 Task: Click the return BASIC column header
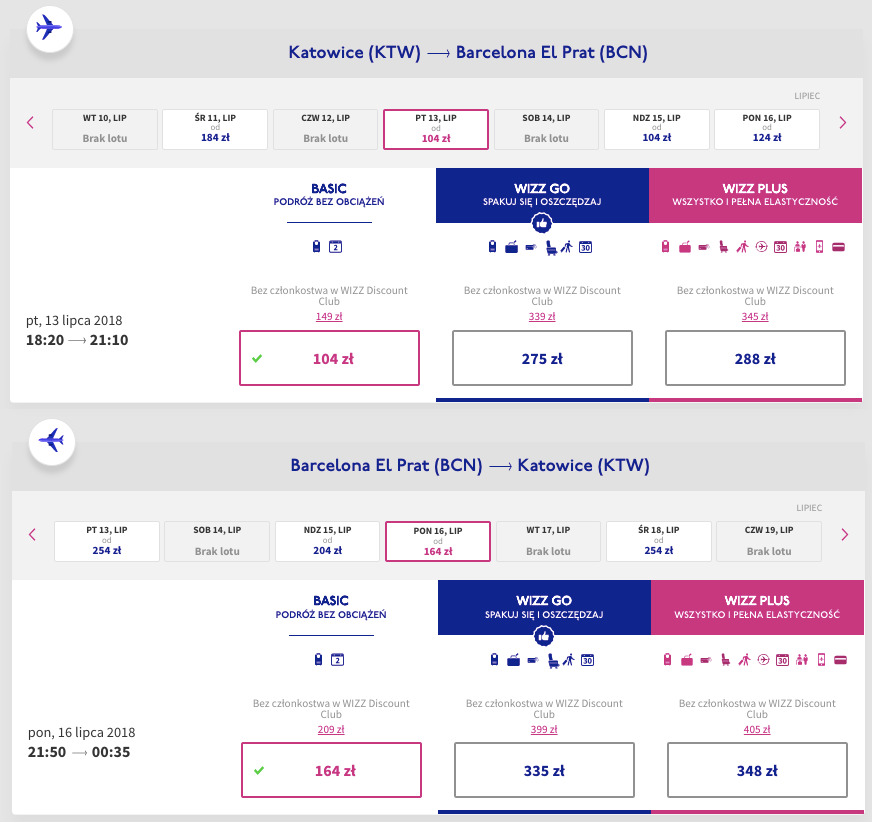click(x=331, y=607)
